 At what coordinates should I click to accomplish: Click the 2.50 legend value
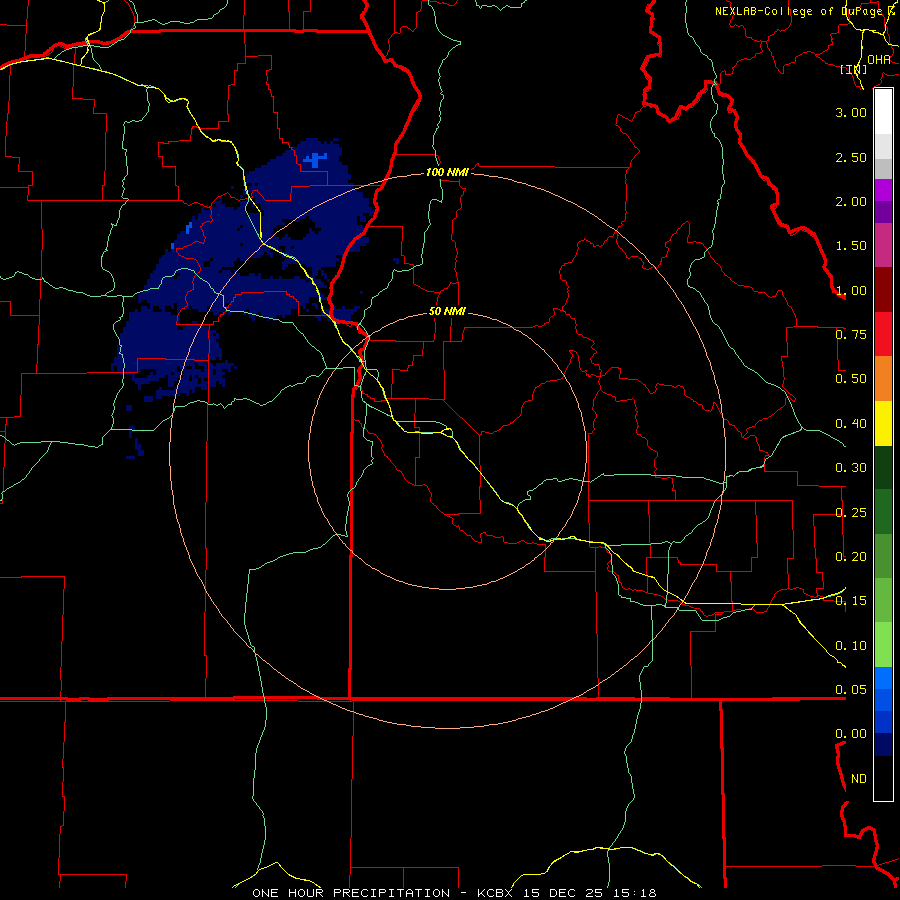click(851, 157)
